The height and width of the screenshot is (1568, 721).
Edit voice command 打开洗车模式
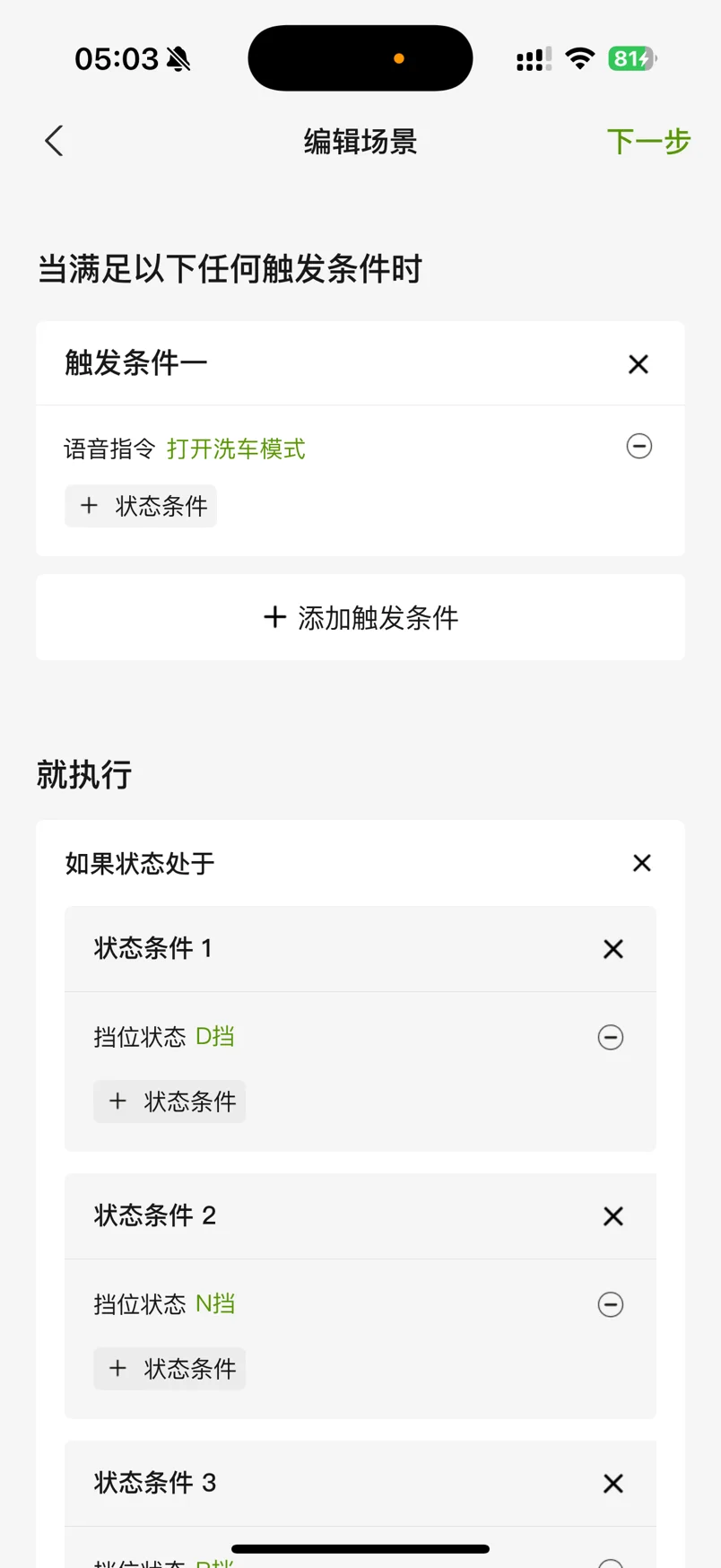coord(236,449)
